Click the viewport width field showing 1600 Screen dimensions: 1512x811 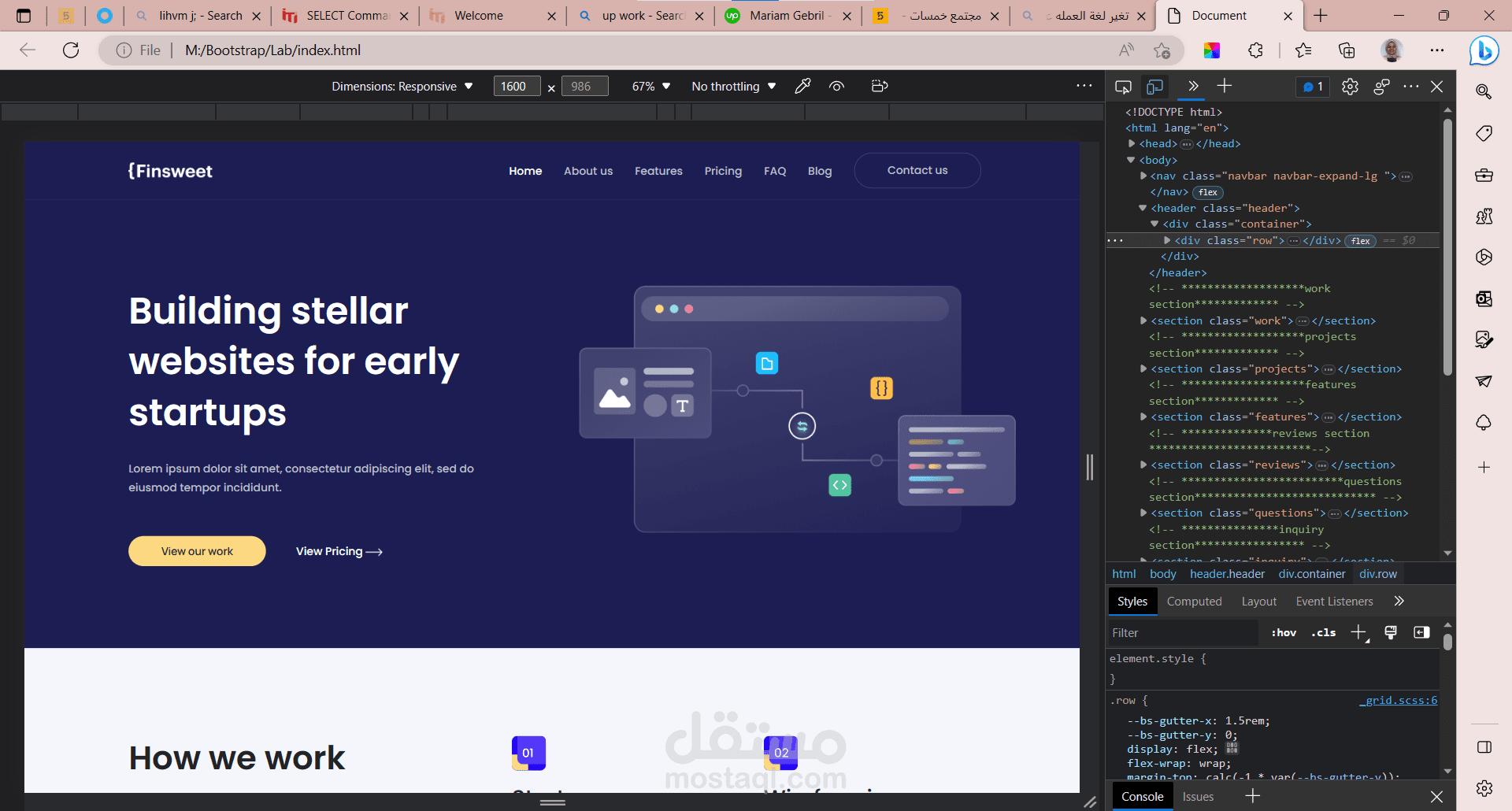click(x=517, y=86)
